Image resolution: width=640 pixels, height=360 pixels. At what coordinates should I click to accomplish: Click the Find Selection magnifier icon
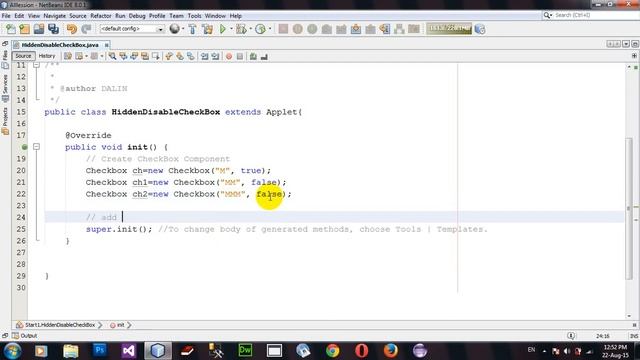[112, 56]
